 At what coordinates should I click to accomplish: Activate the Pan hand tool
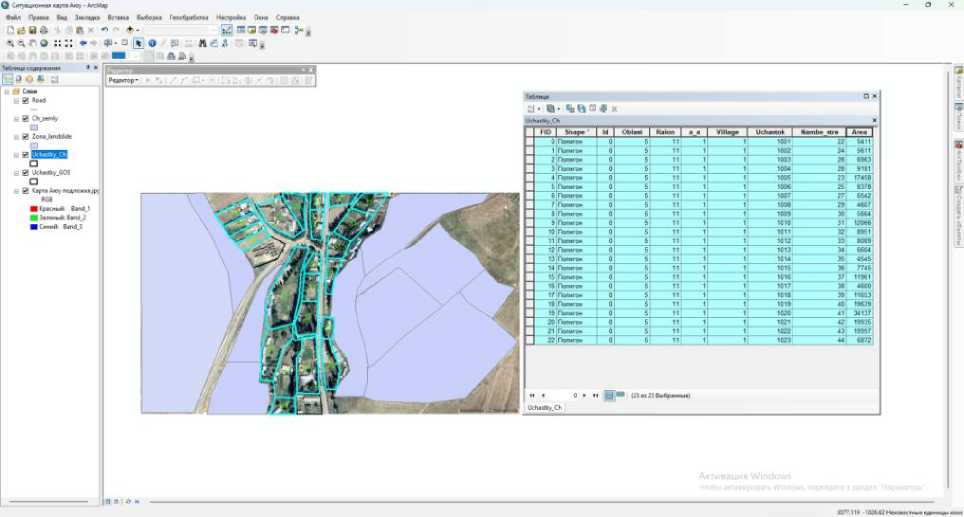(x=32, y=43)
